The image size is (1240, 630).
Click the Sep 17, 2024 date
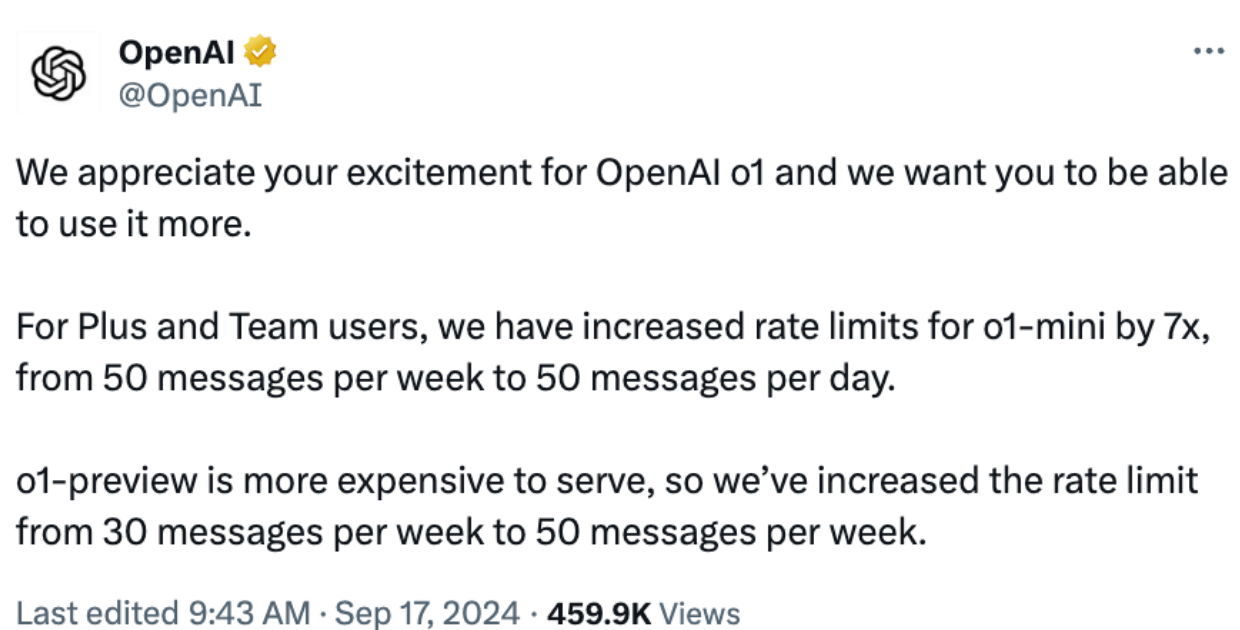coord(427,613)
